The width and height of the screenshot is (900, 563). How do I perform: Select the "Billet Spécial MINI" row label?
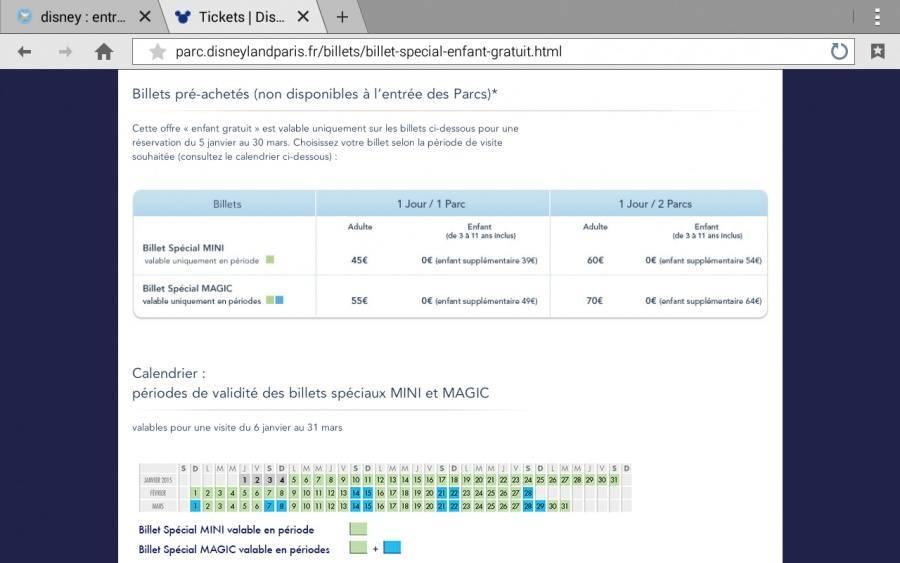click(x=185, y=246)
